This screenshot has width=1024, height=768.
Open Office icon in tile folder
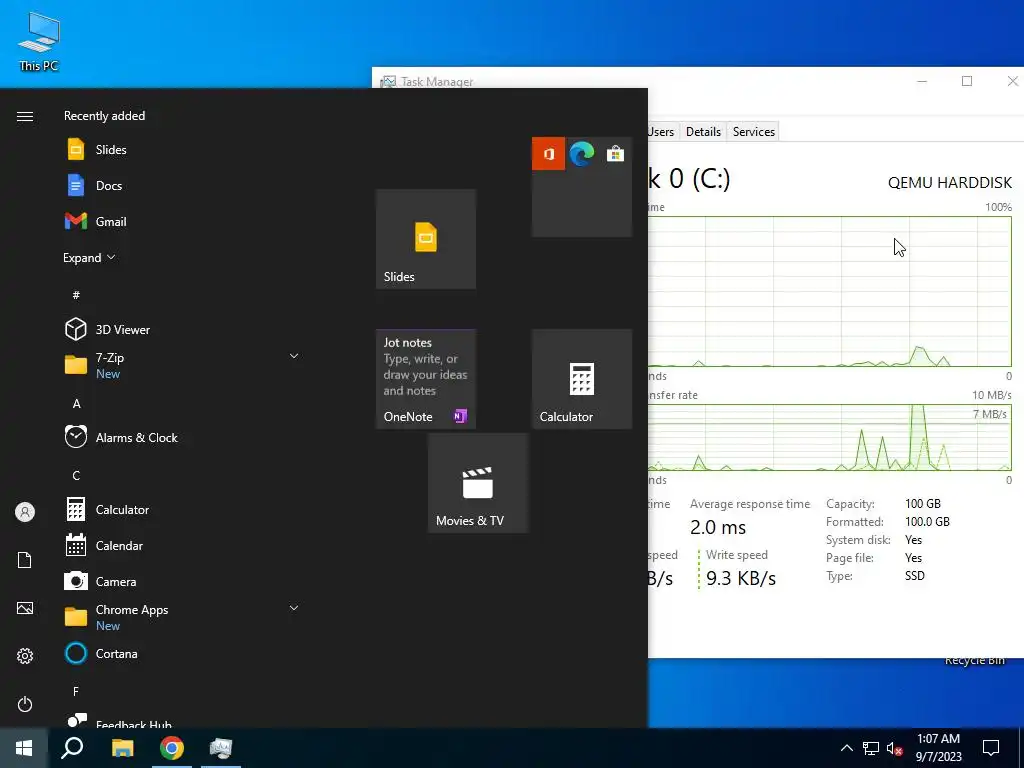548,154
